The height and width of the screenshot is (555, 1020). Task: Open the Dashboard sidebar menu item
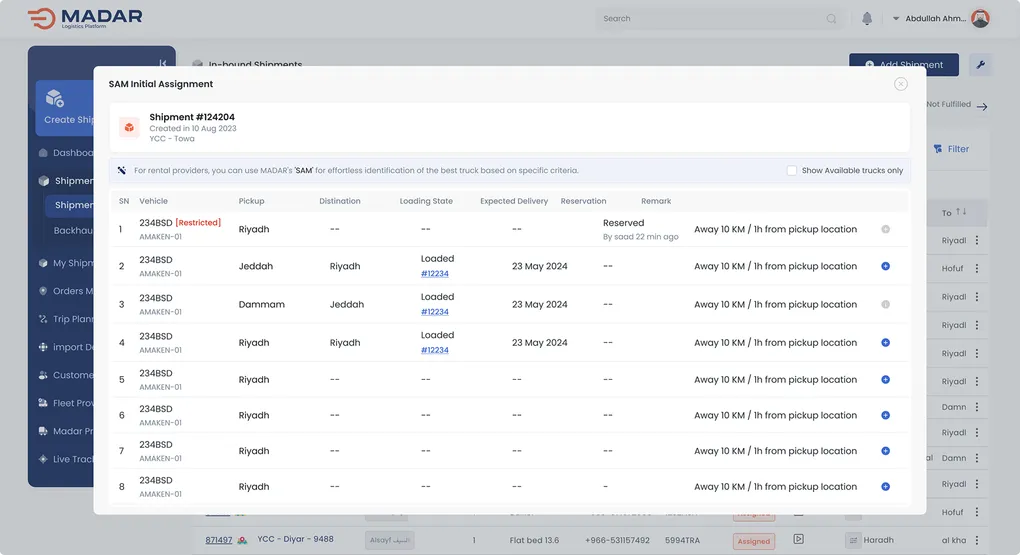point(72,153)
